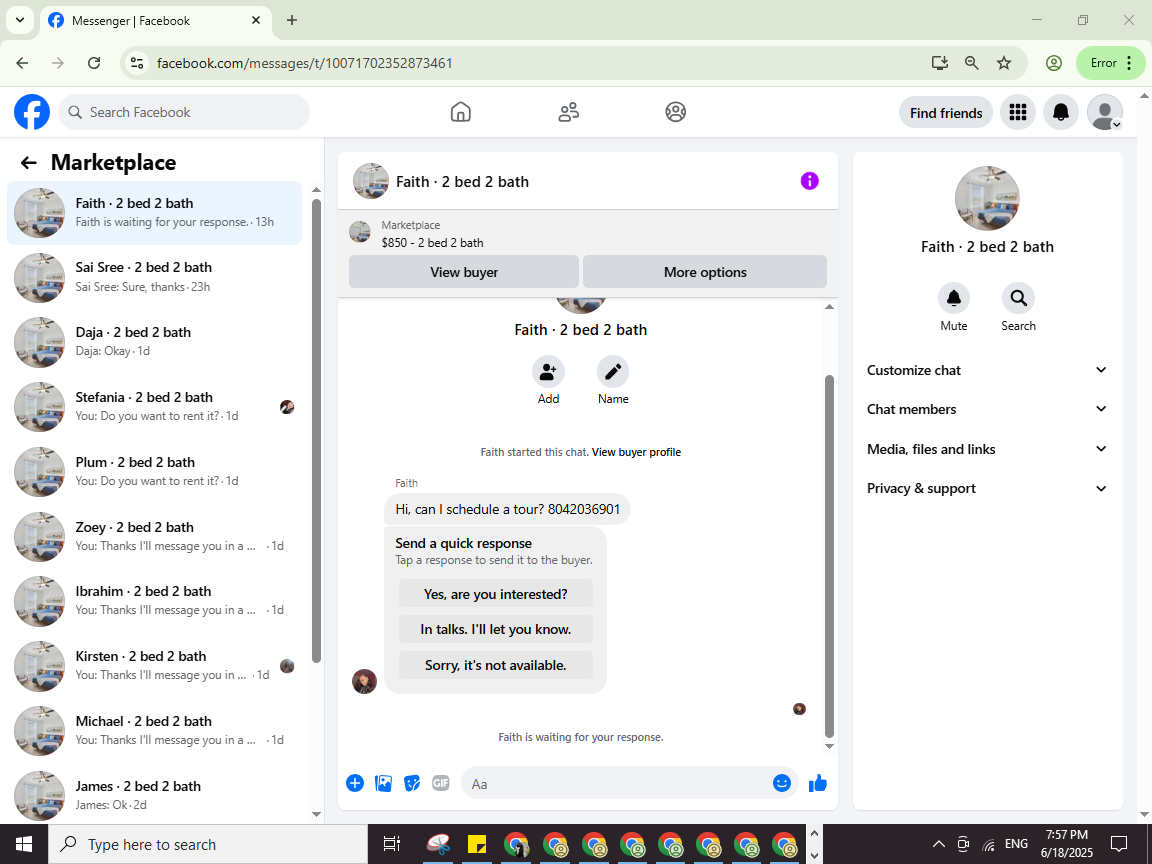Click the View buyer button
This screenshot has height=864, width=1152.
(464, 272)
